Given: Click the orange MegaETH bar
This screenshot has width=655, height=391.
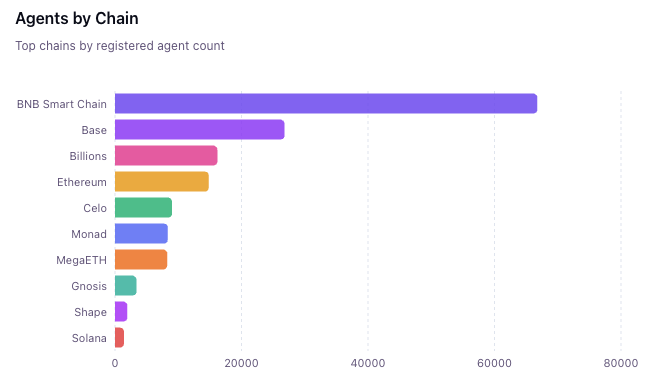Looking at the screenshot, I should 141,259.
